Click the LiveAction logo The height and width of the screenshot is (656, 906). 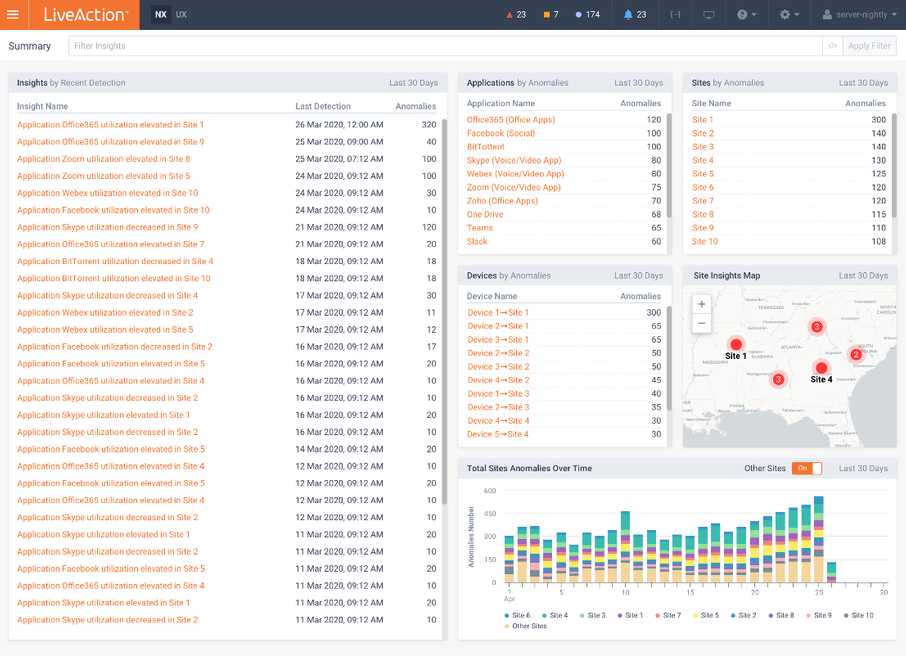tap(86, 14)
